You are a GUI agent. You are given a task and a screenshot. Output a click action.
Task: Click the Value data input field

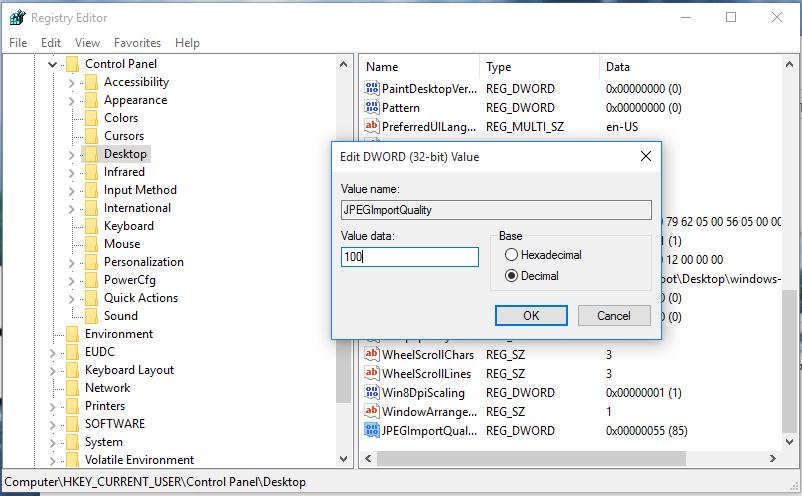[410, 257]
